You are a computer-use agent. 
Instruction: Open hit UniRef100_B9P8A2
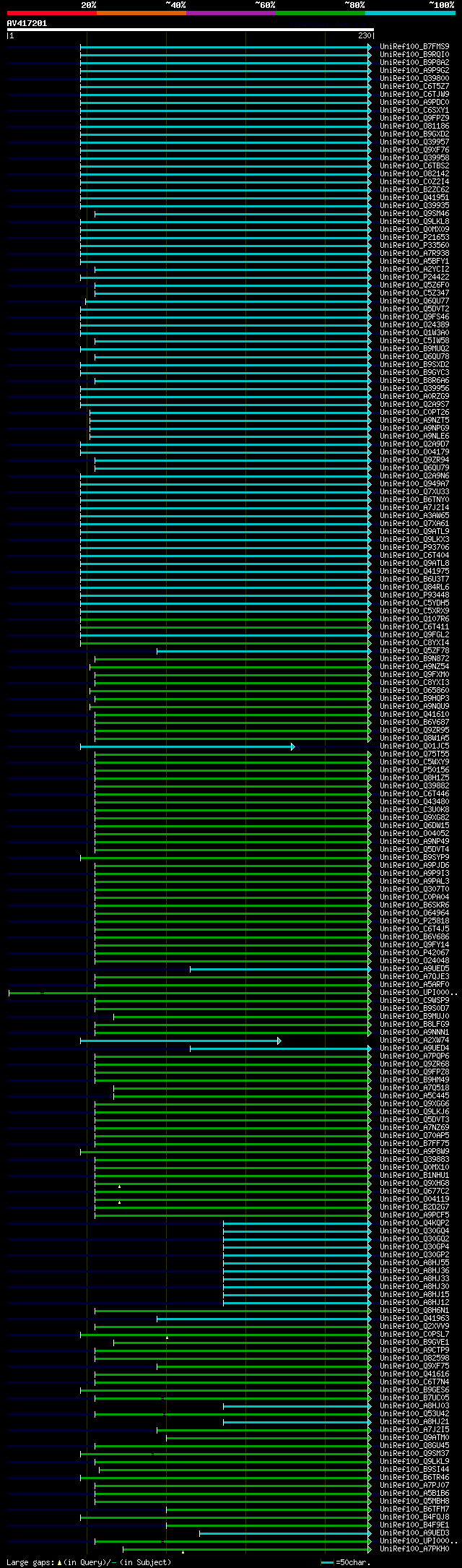[x=414, y=63]
